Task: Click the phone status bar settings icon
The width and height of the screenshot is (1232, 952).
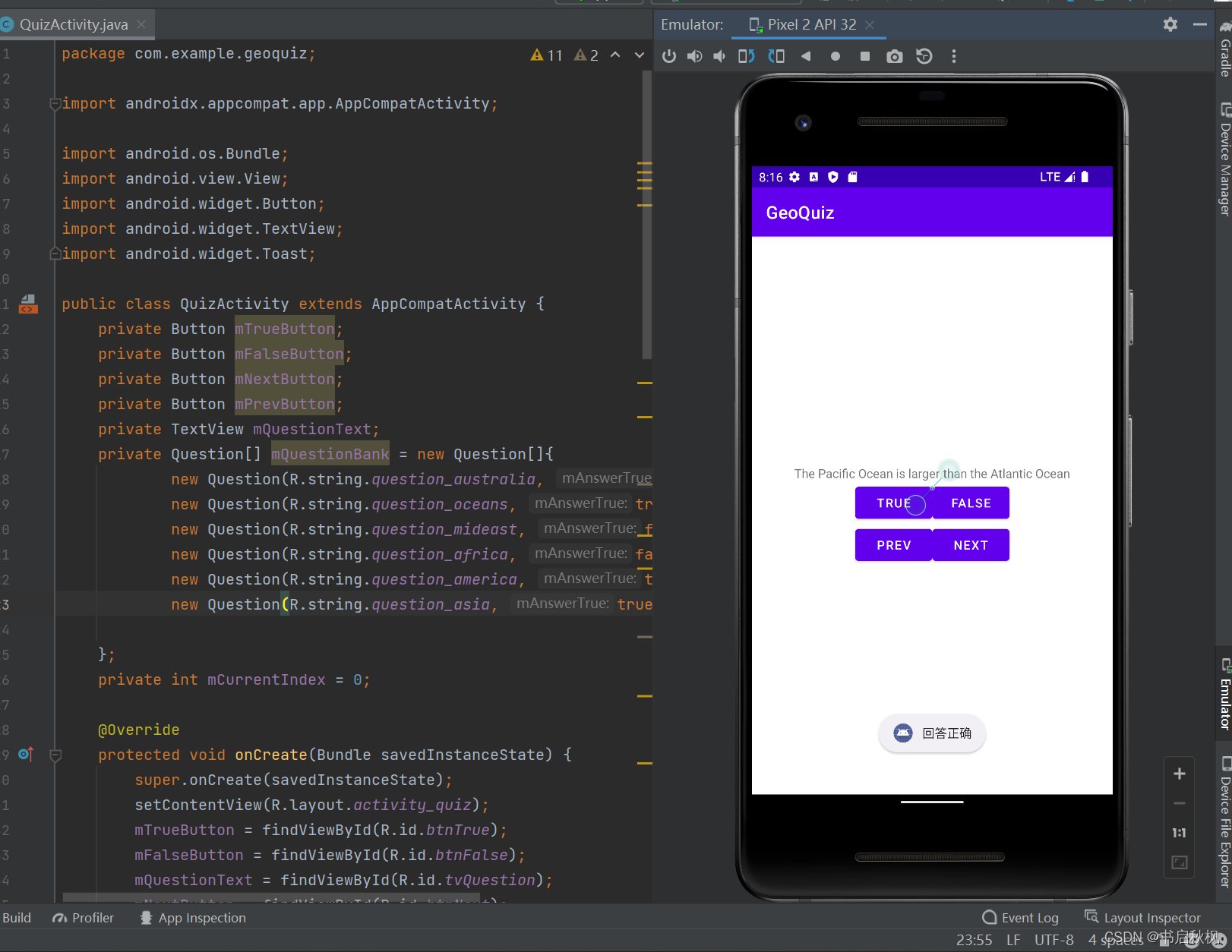Action: (x=794, y=177)
